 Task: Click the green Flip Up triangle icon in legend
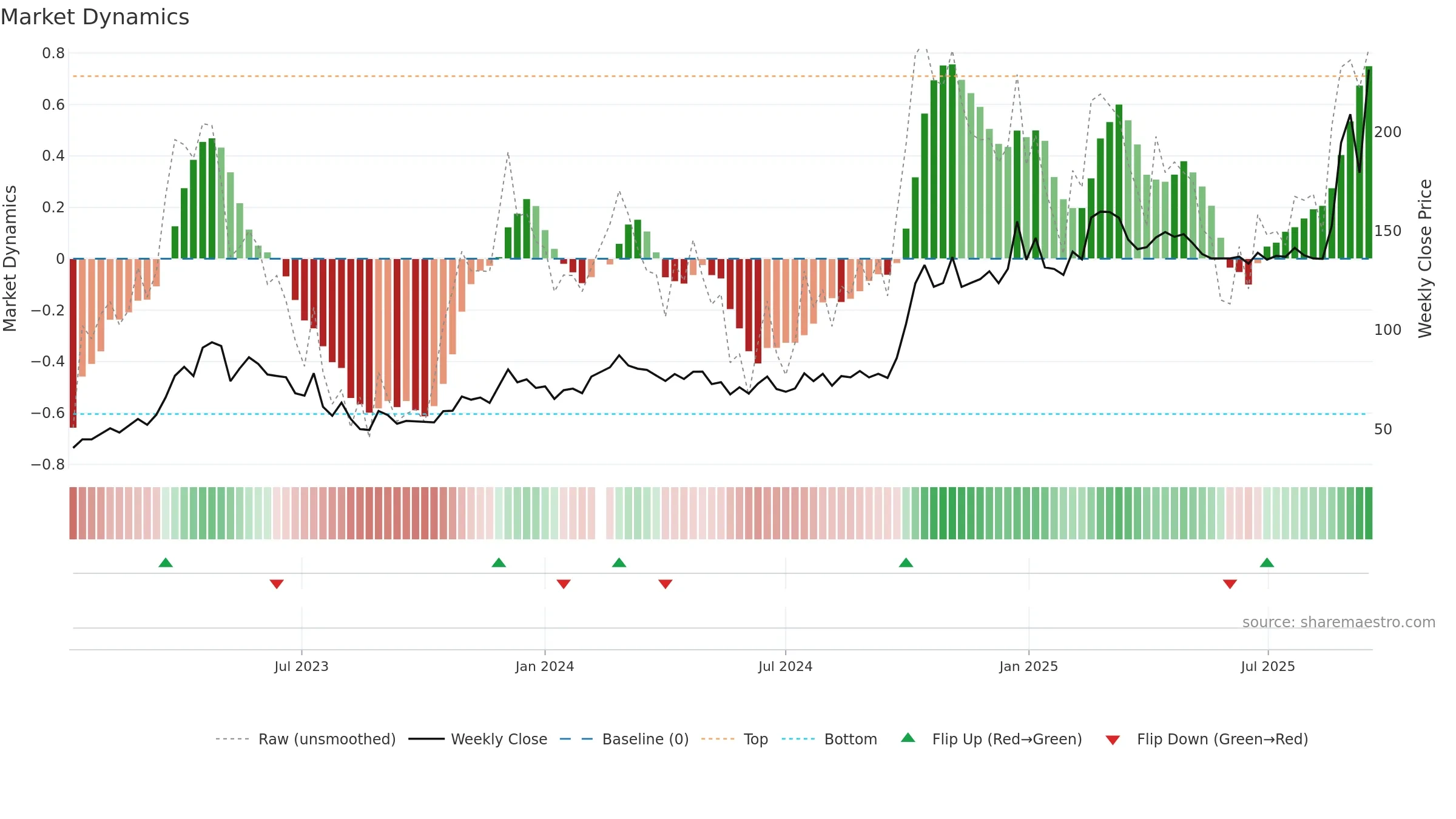click(x=908, y=738)
